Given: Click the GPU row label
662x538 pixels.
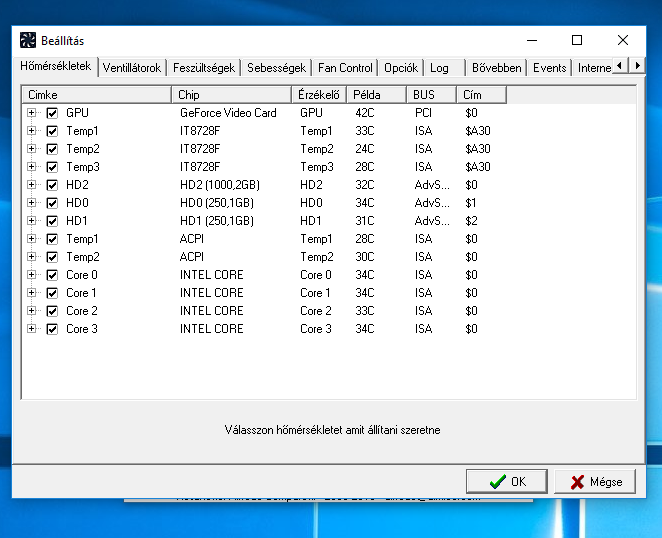Looking at the screenshot, I should click(77, 113).
